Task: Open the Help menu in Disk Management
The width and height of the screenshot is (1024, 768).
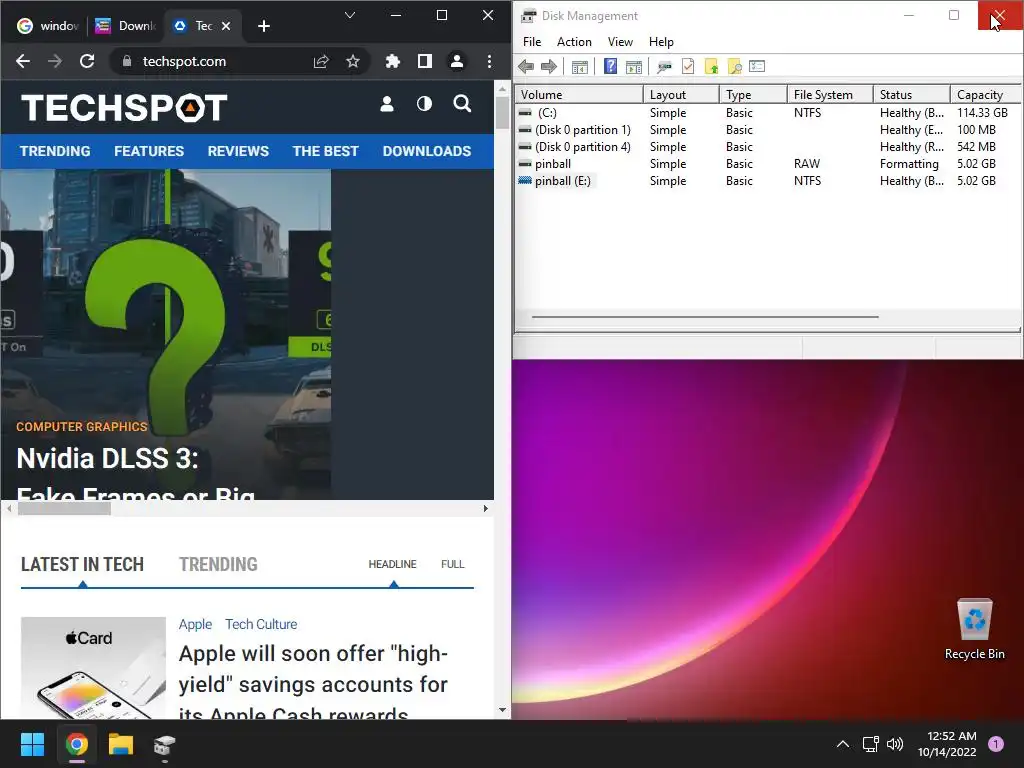Action: [x=661, y=42]
